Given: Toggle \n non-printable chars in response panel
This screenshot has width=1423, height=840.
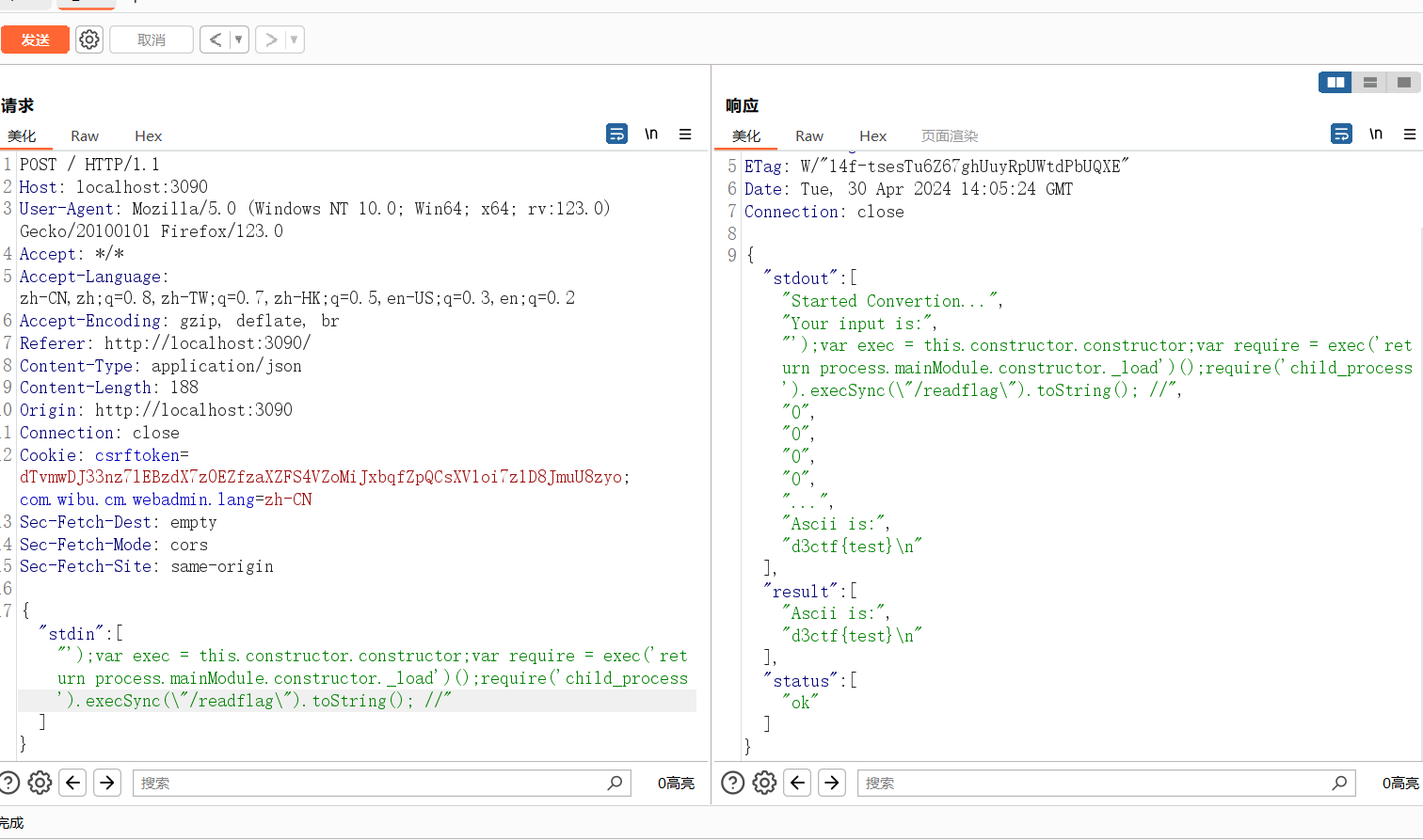Looking at the screenshot, I should tap(1376, 135).
